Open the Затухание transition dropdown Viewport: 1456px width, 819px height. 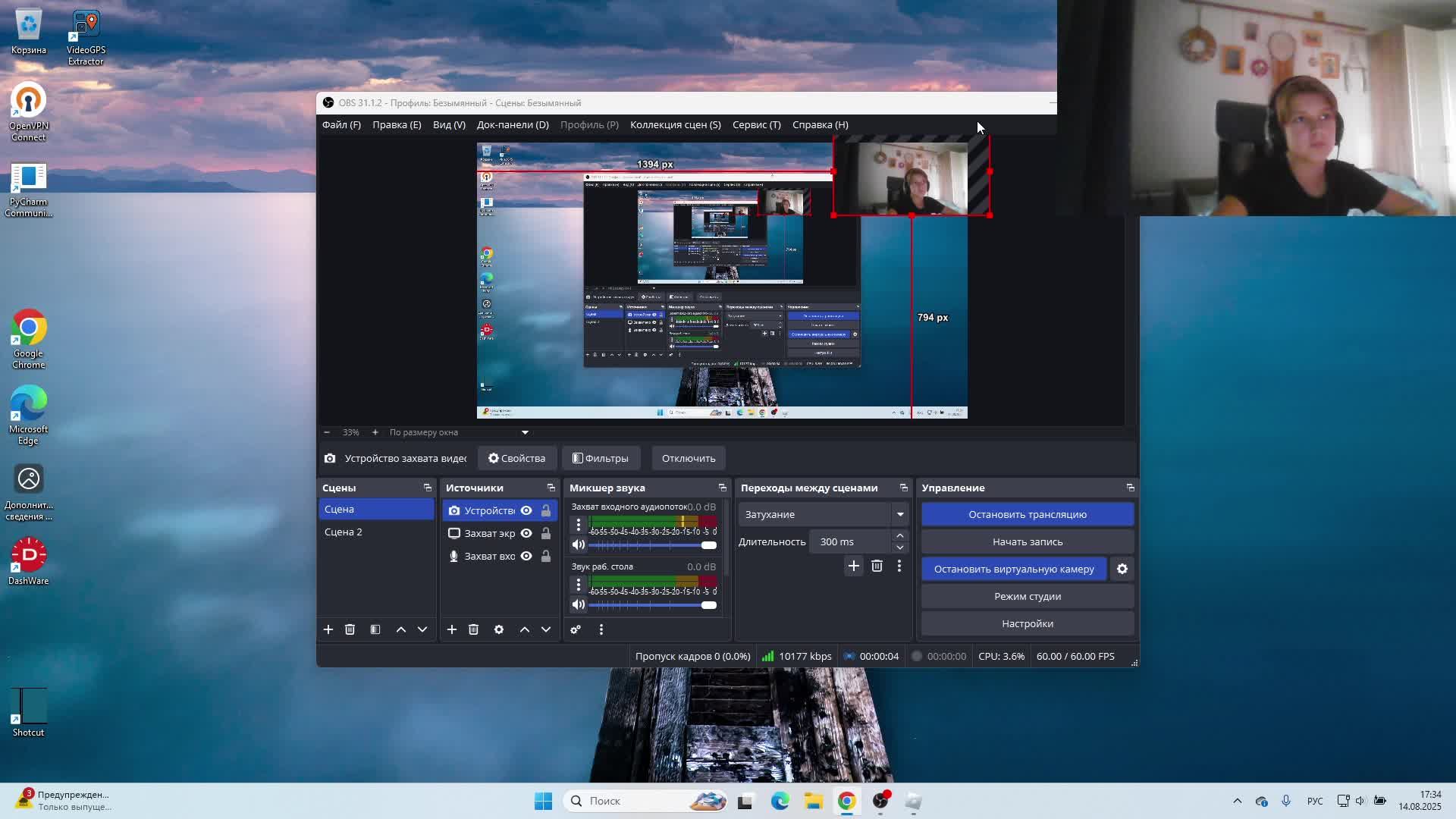tap(900, 514)
